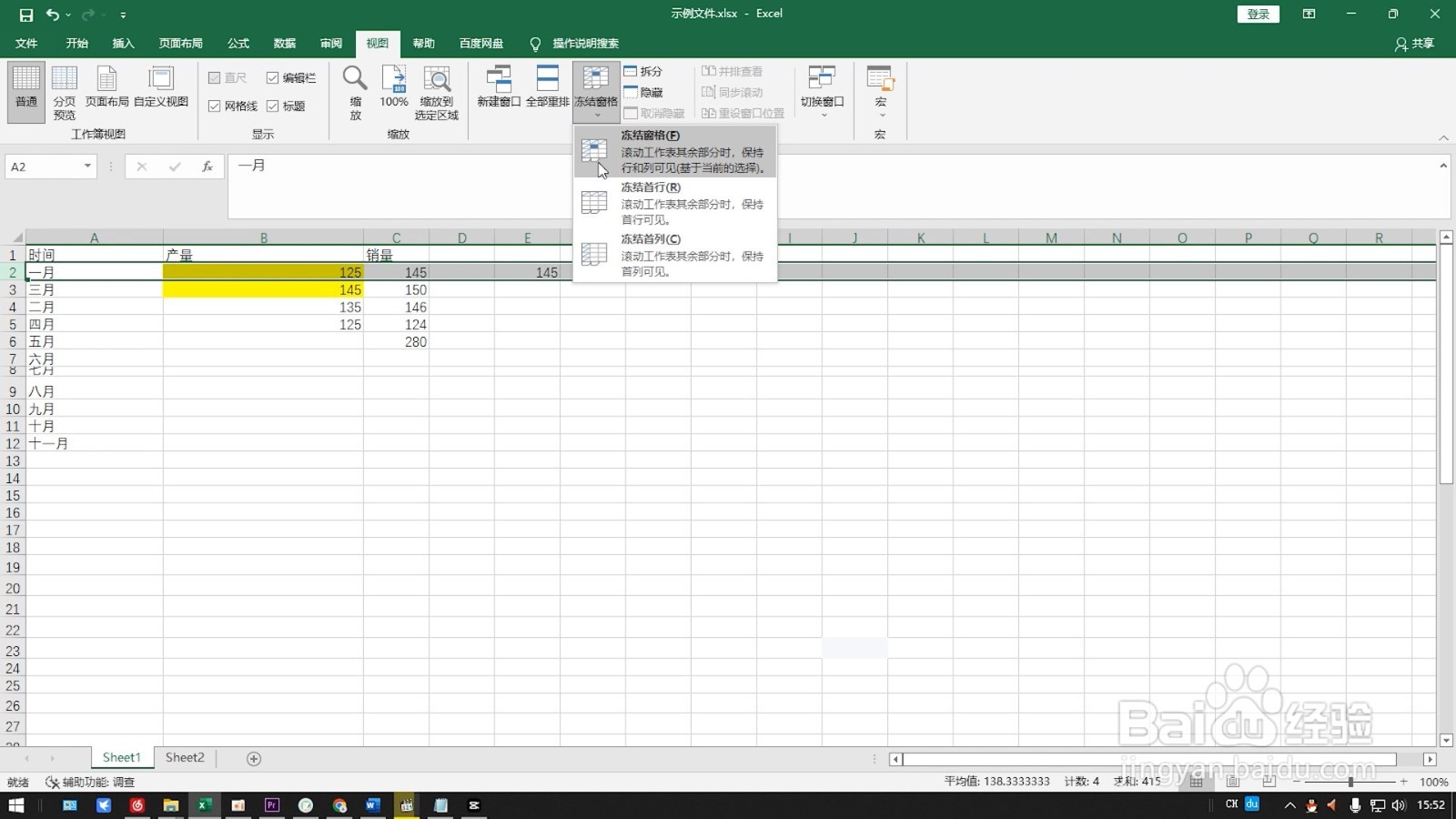The width and height of the screenshot is (1456, 819).
Task: Open the Name Box dropdown arrow
Action: click(x=87, y=167)
